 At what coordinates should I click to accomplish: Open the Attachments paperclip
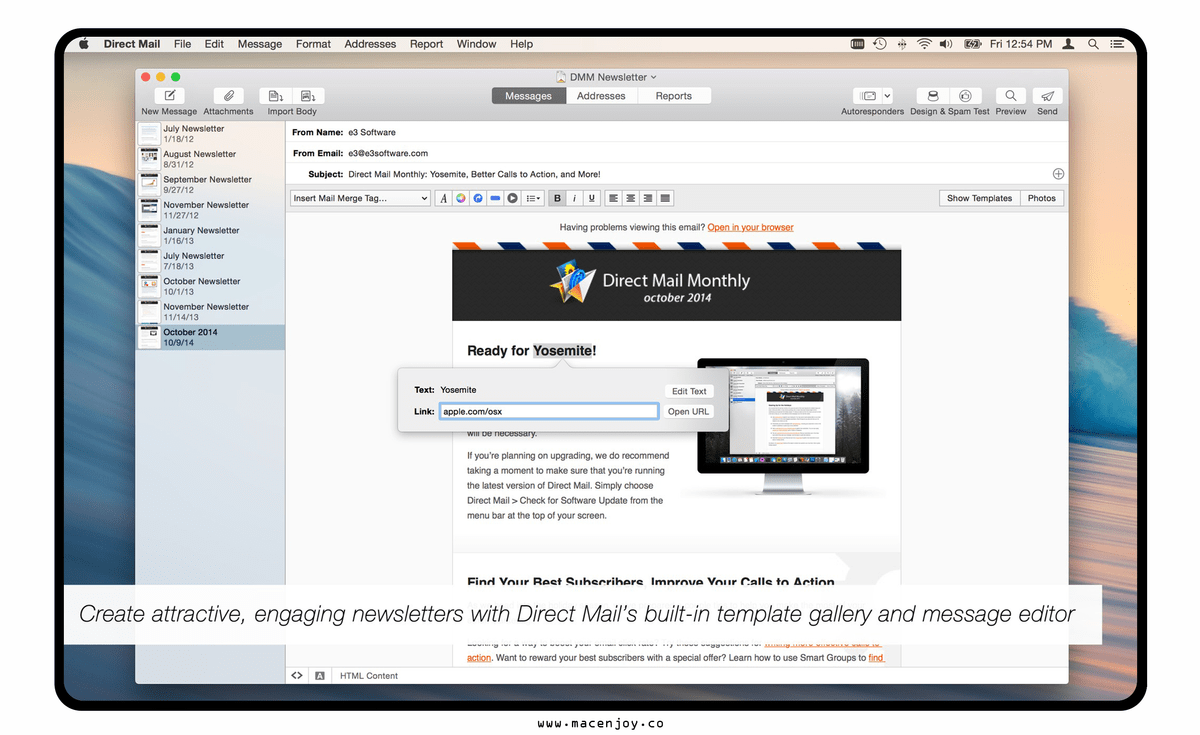click(228, 96)
